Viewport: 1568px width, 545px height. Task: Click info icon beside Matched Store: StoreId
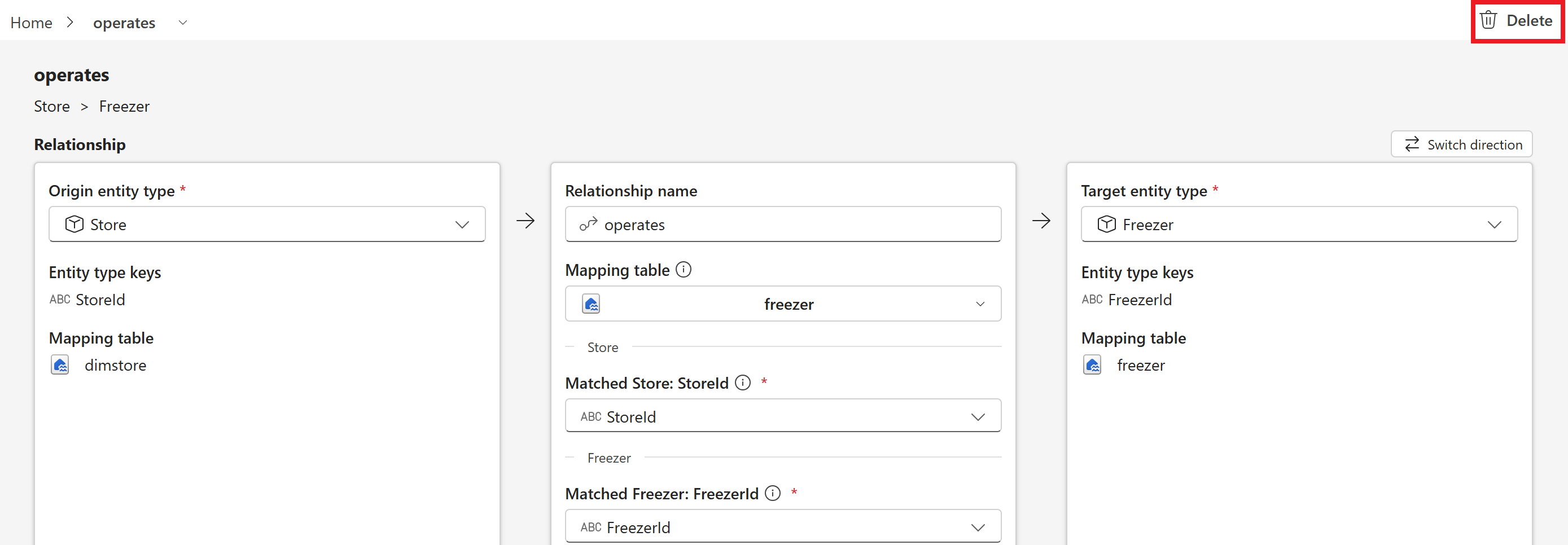(743, 383)
